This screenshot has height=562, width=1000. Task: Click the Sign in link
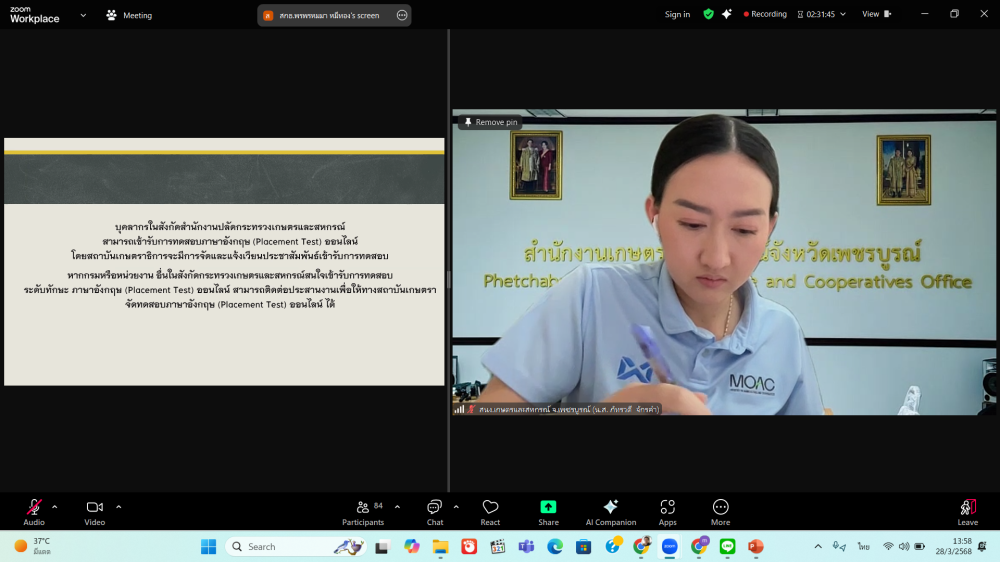click(677, 15)
